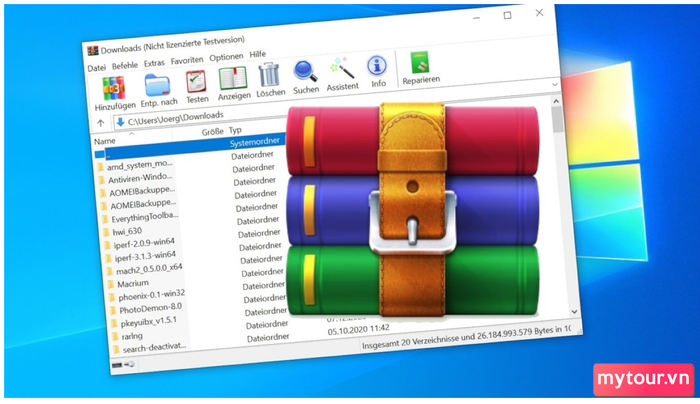
Task: Select the search-deactivat... folder
Action: (x=154, y=347)
